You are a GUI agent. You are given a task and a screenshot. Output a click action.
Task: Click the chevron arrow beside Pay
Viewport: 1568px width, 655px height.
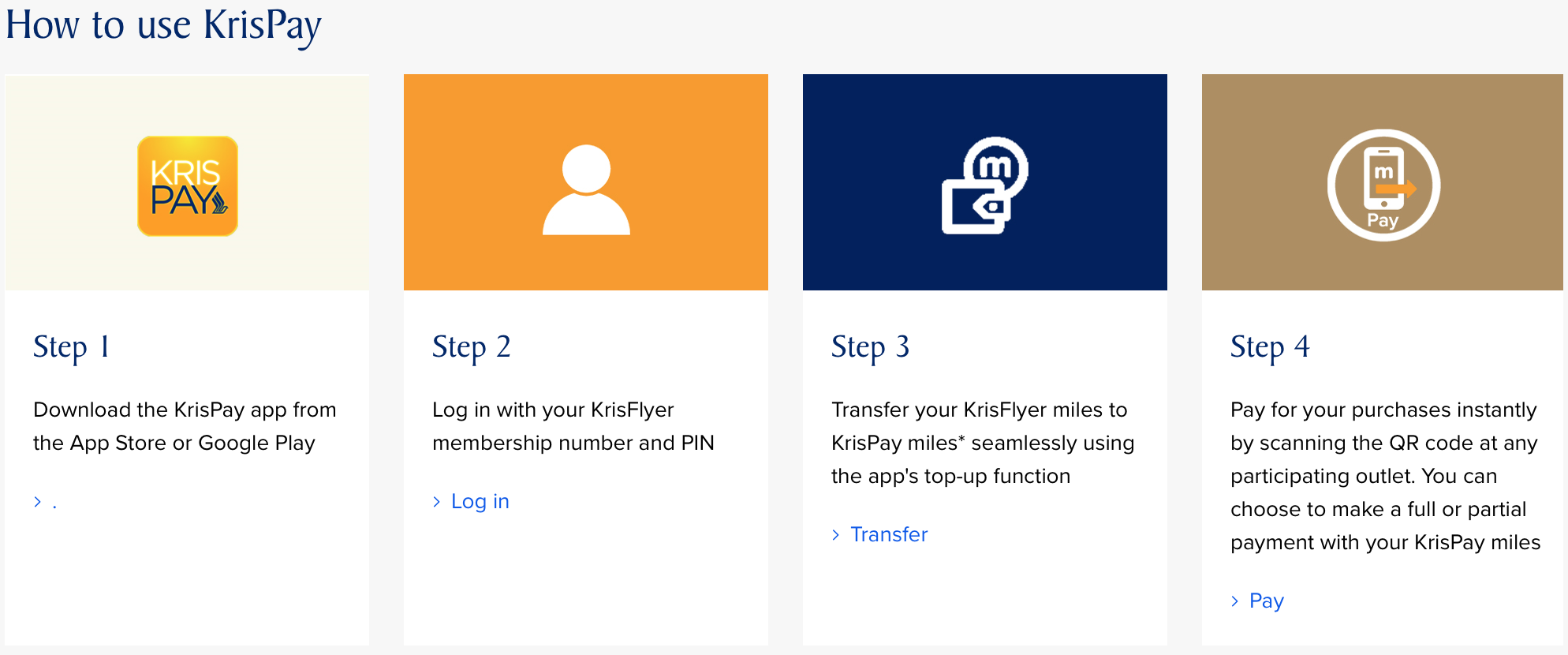click(x=1235, y=601)
